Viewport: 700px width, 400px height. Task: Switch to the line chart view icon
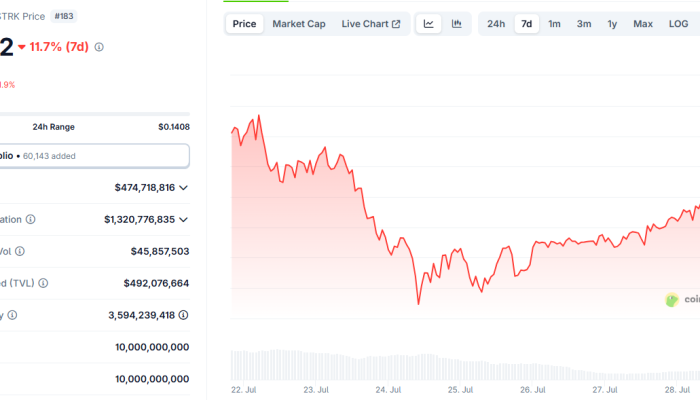428,24
